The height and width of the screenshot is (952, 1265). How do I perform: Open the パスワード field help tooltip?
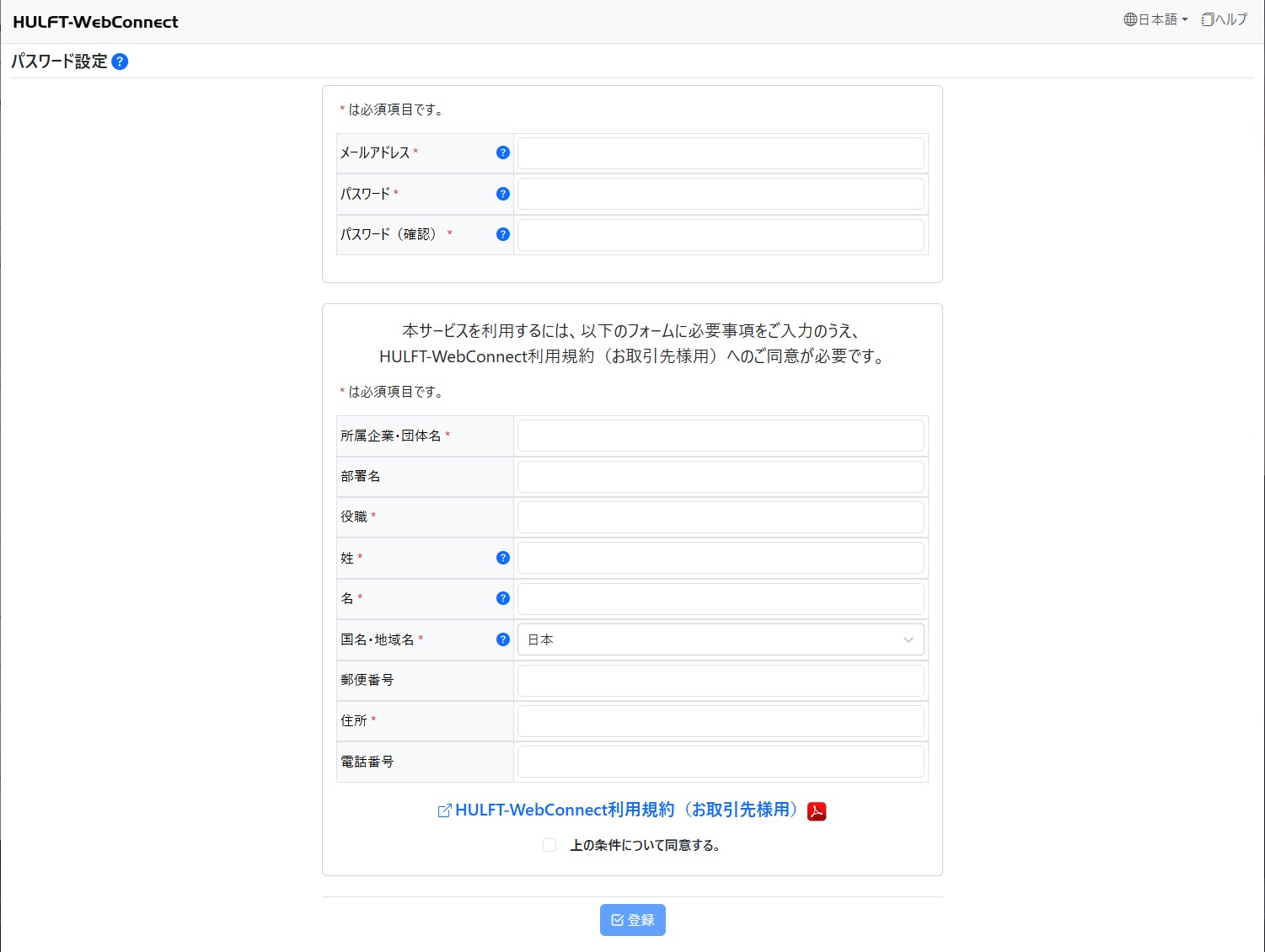pos(502,194)
